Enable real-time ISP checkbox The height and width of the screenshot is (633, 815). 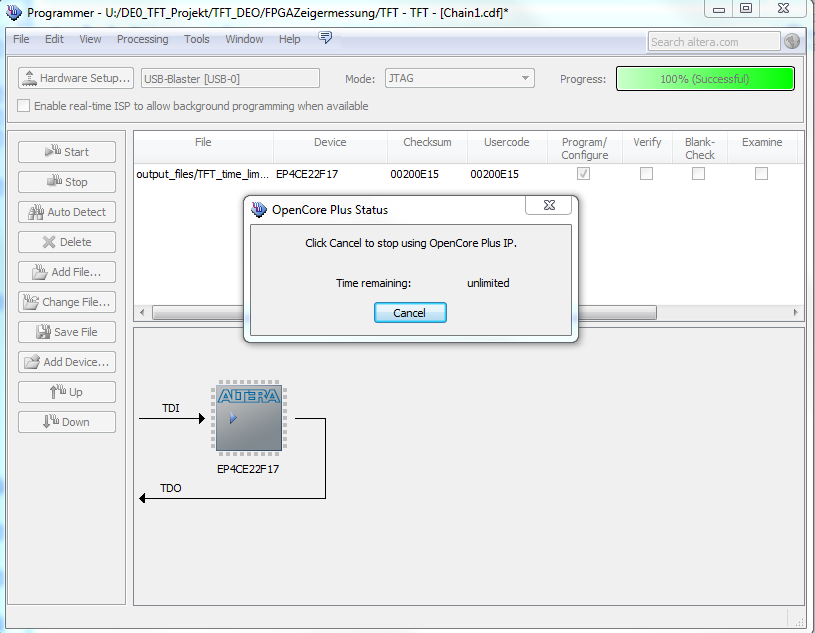click(23, 106)
